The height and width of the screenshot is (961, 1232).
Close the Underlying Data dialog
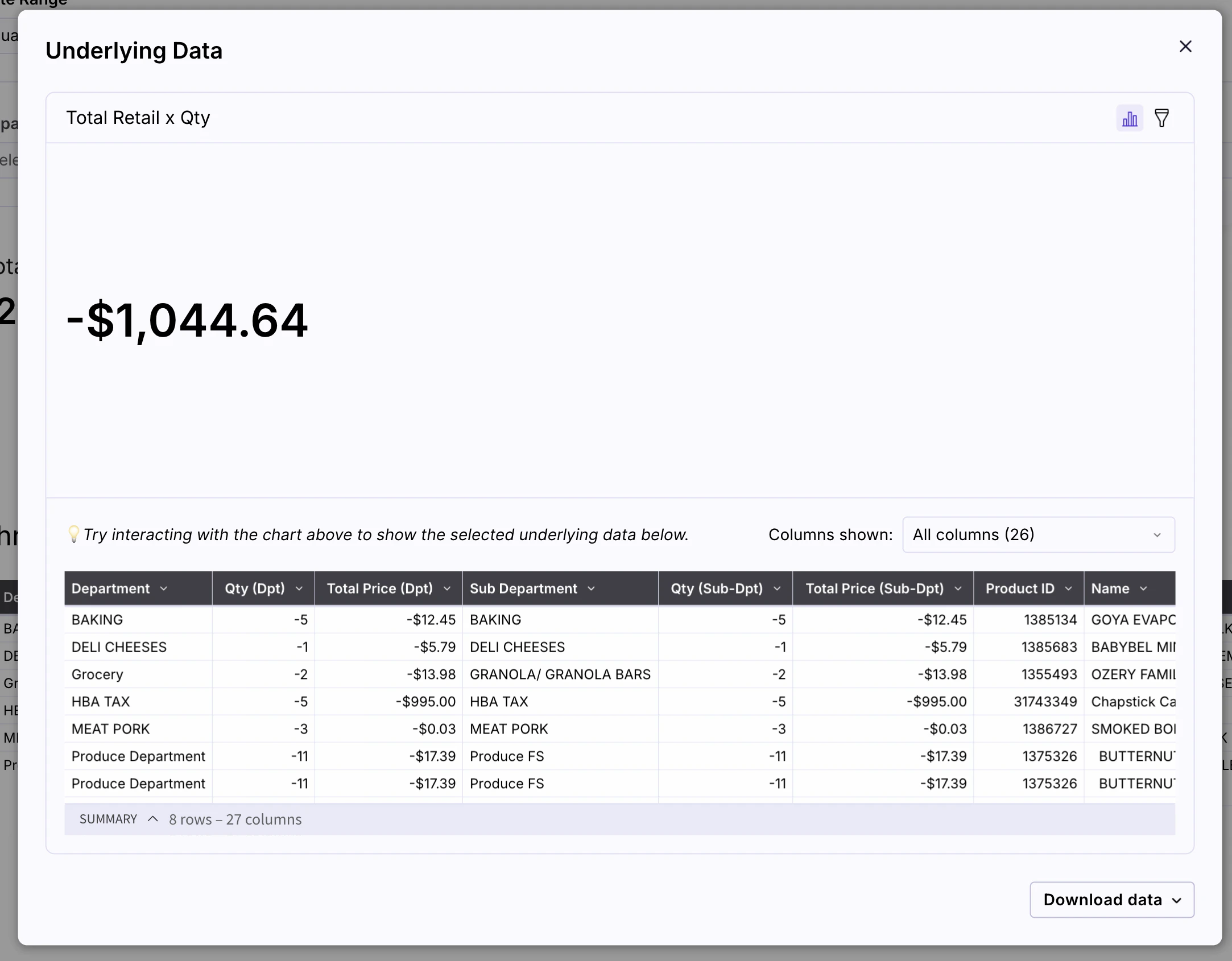pyautogui.click(x=1185, y=47)
